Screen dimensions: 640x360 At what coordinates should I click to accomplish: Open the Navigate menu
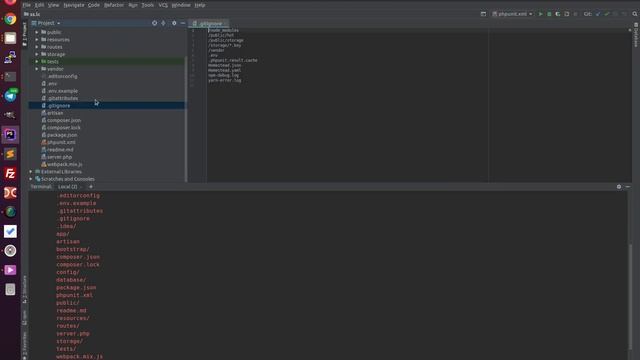(x=74, y=5)
